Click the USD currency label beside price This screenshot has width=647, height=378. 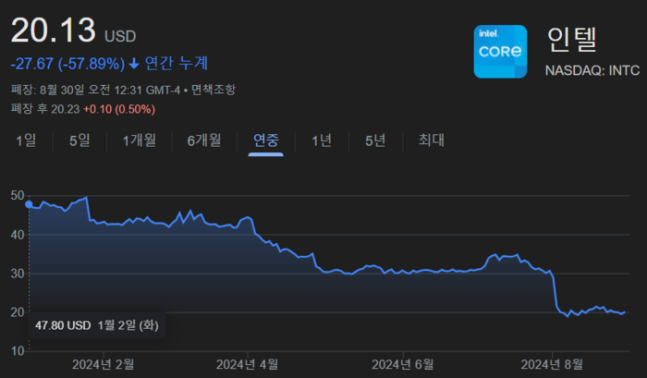coord(120,36)
